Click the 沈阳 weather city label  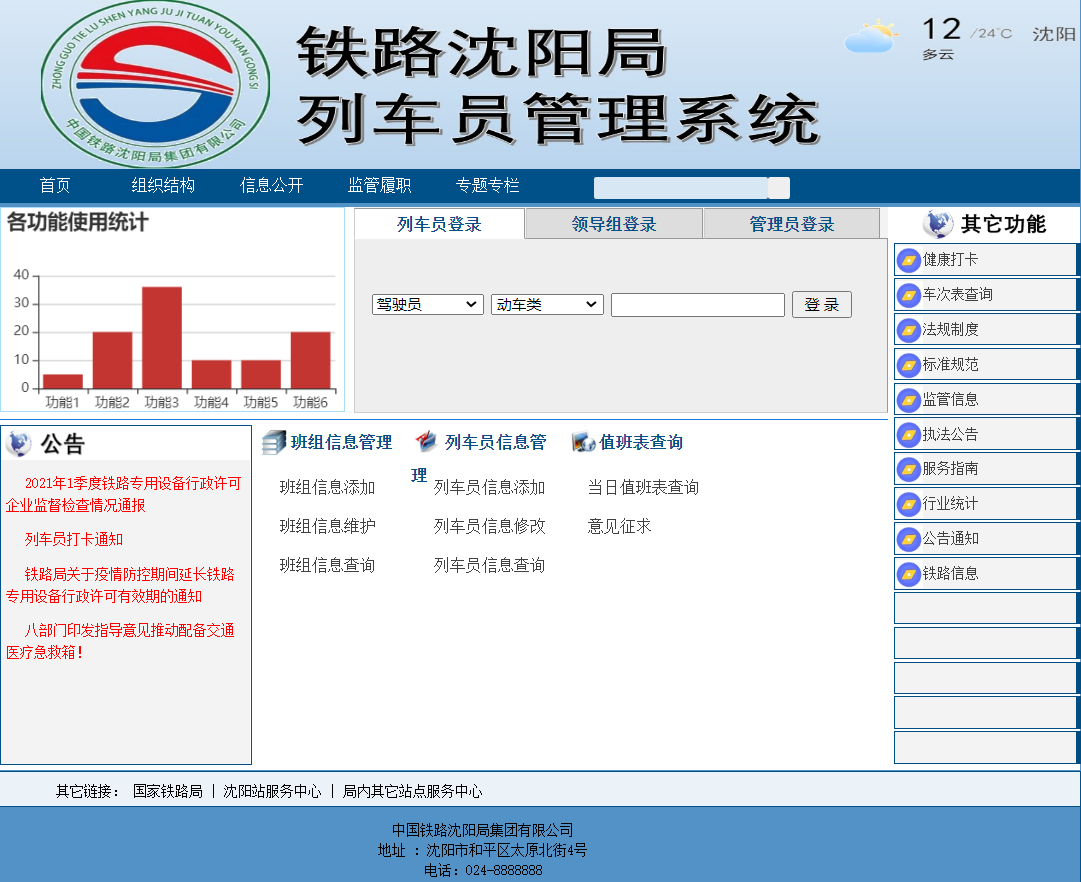click(x=1053, y=34)
